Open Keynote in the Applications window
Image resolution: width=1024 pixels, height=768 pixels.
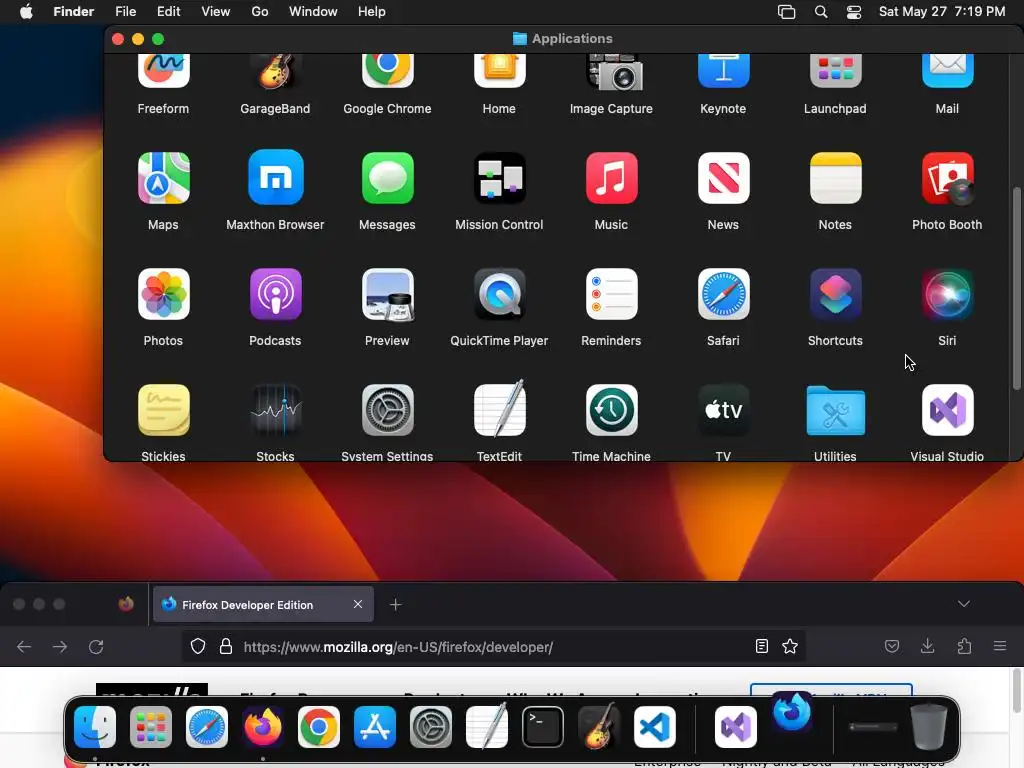click(x=723, y=71)
